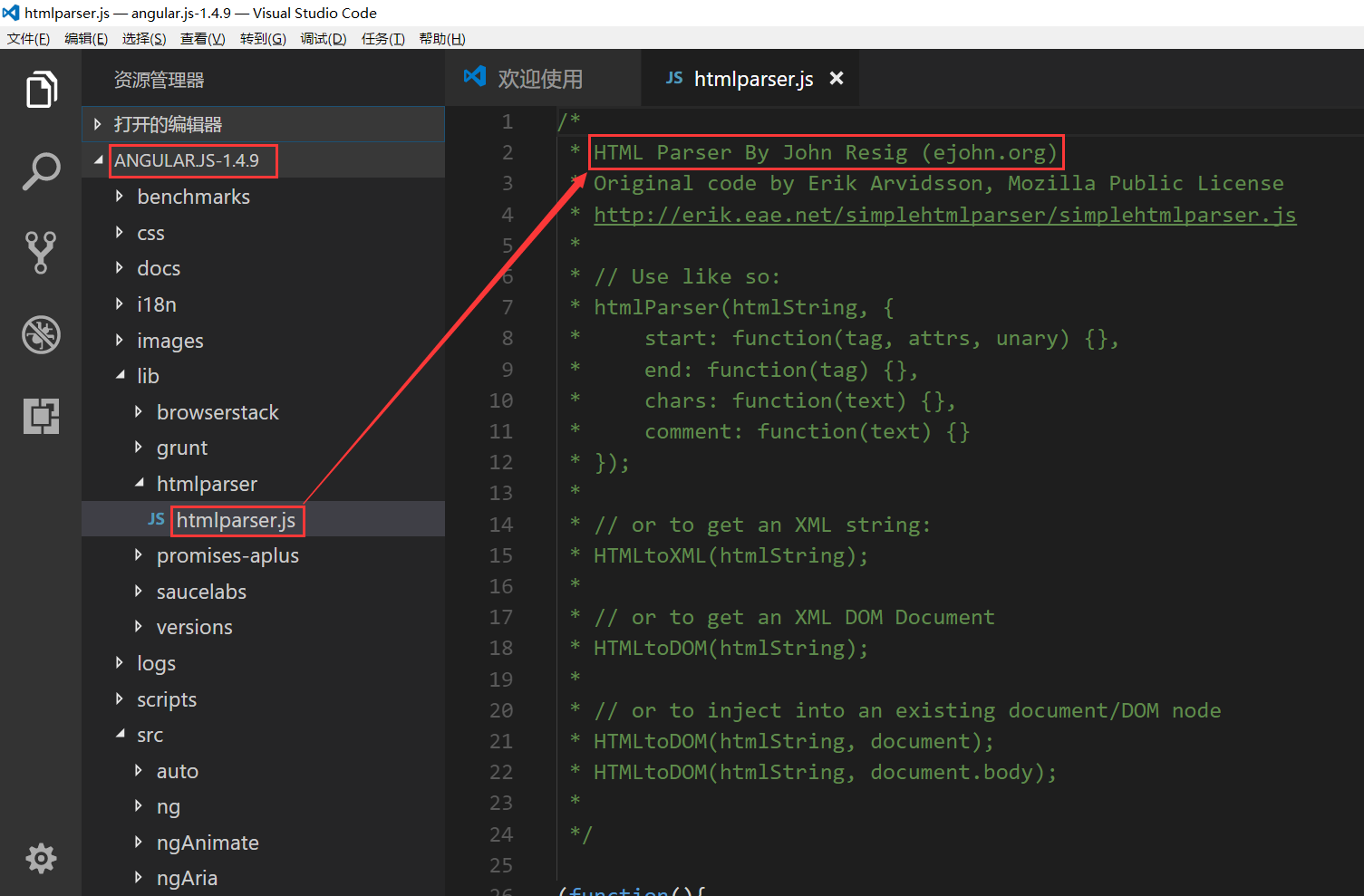Click line number 12 in gutter
The height and width of the screenshot is (896, 1364).
click(501, 462)
